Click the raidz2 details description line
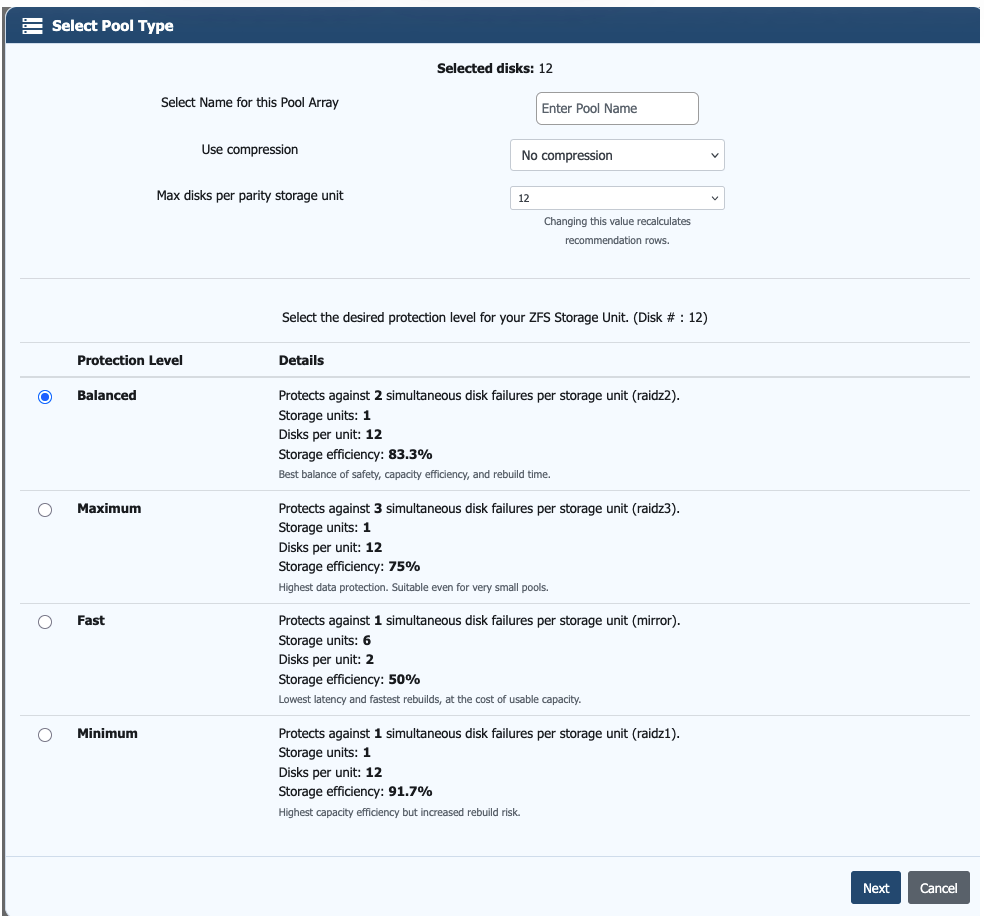The height and width of the screenshot is (916, 984). point(479,395)
